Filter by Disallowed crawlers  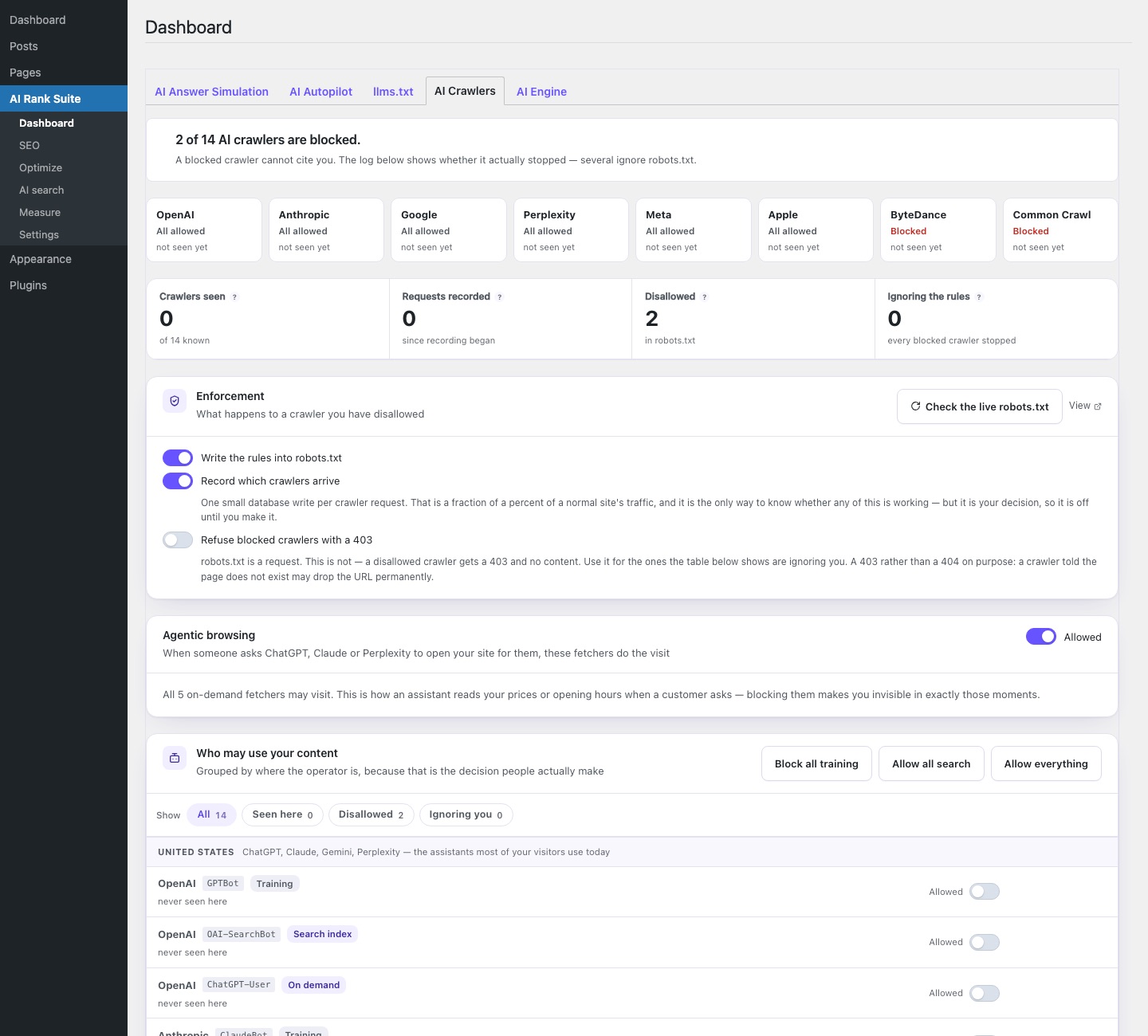(372, 814)
